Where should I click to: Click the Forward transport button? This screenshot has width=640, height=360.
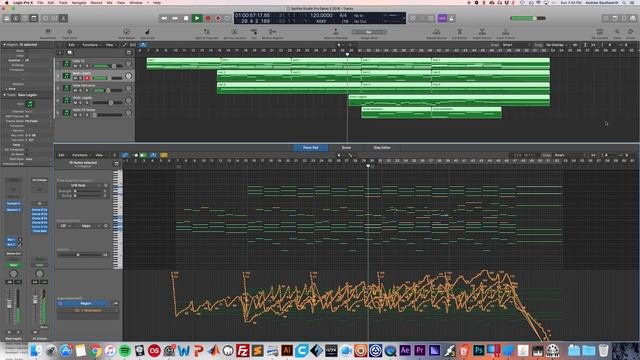175,18
